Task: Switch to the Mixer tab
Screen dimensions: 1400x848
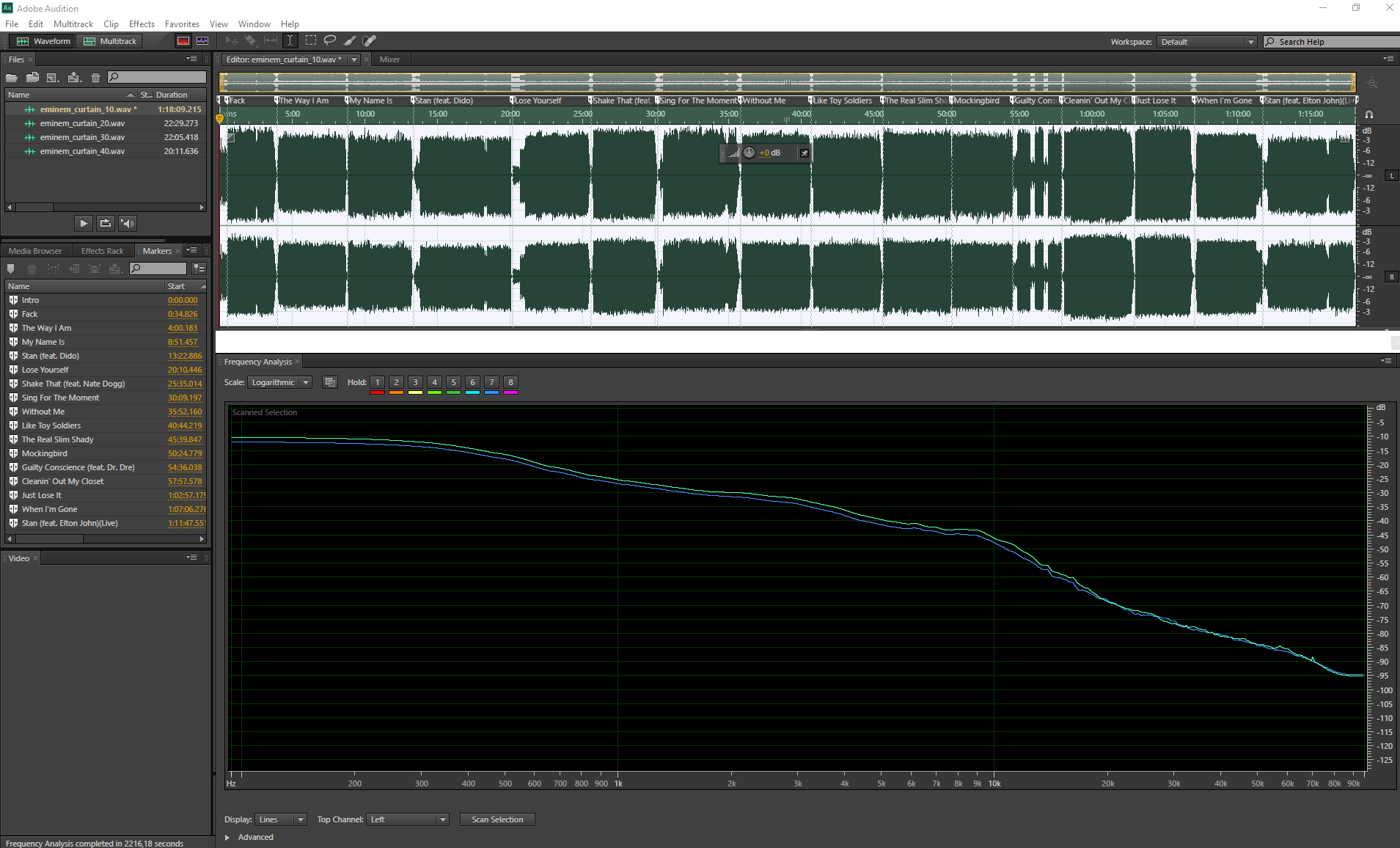Action: tap(389, 59)
